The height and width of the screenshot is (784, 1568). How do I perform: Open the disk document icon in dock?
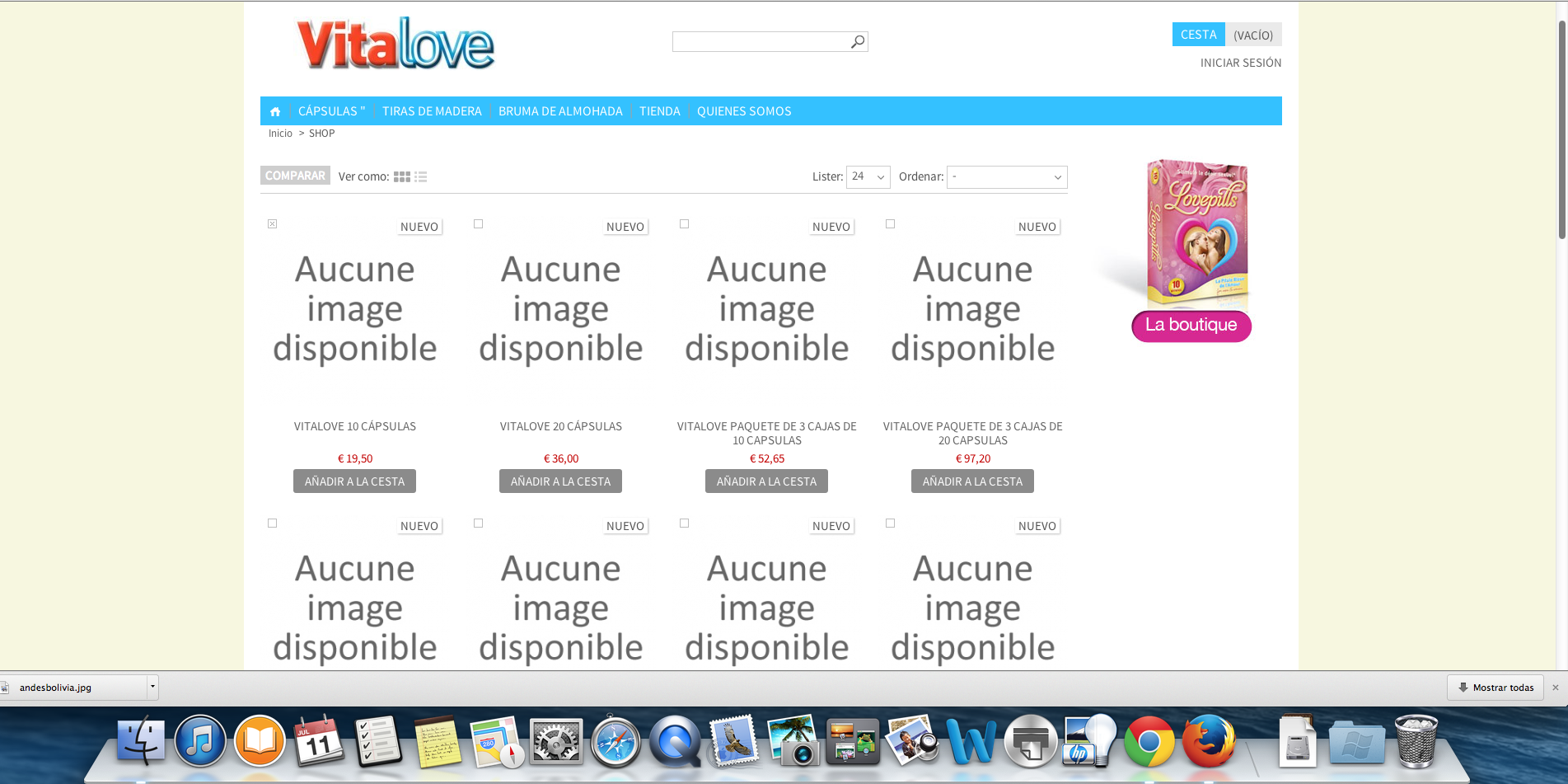coord(1298,740)
